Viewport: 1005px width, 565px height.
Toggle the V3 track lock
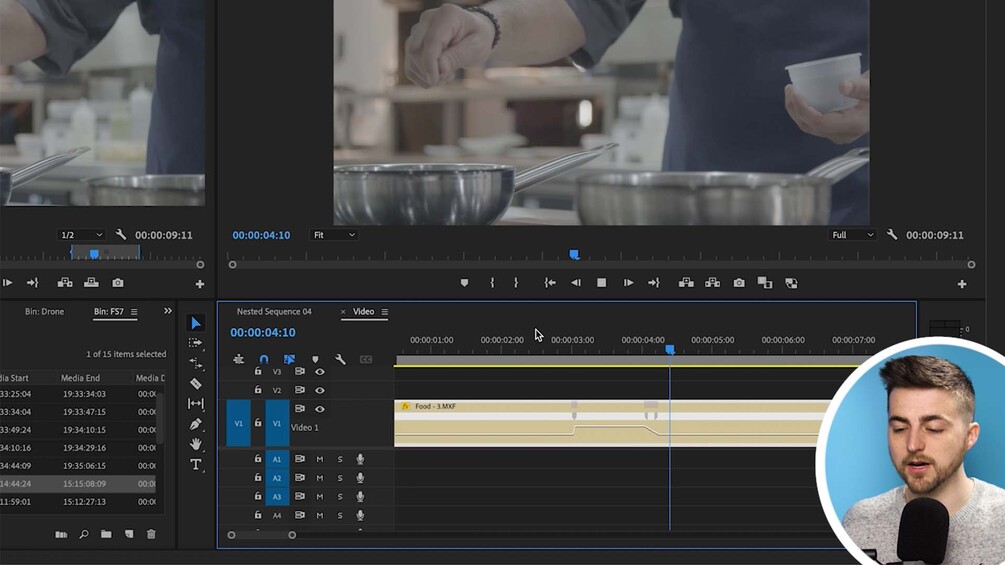tap(258, 371)
